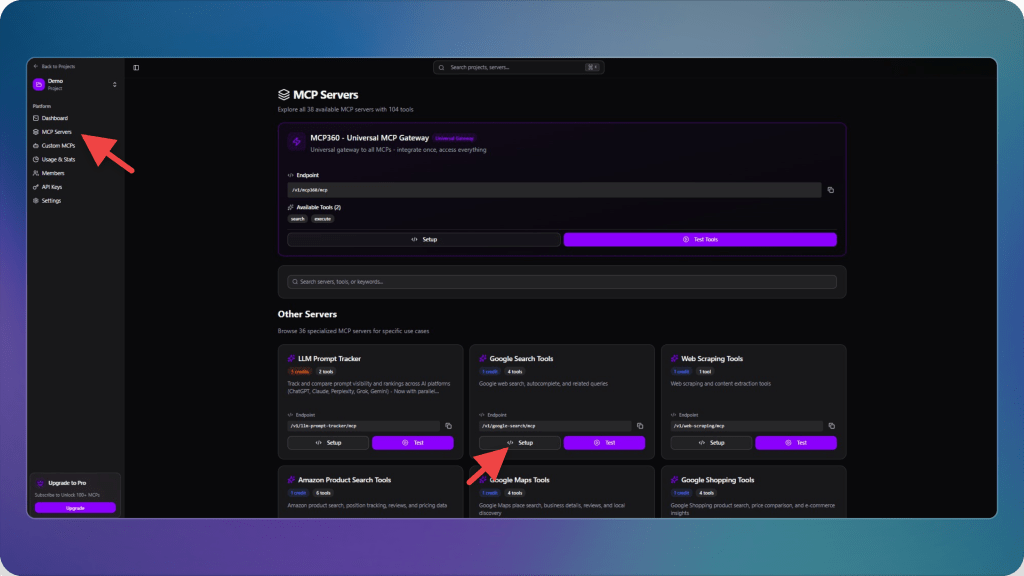Click the /v1/llm-prompt-tracker/mcp endpoint field
The height and width of the screenshot is (576, 1024).
click(x=364, y=426)
